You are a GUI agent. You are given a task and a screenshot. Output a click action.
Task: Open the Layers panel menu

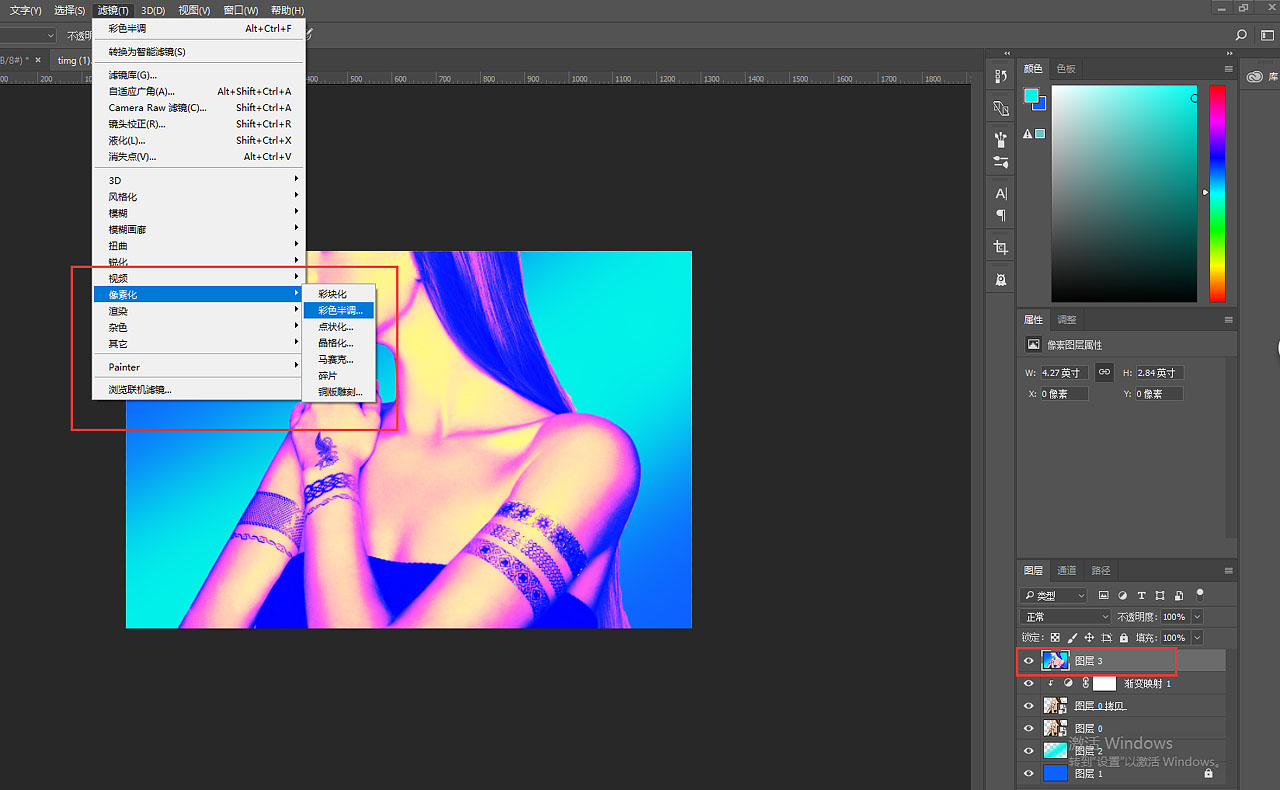(1228, 570)
